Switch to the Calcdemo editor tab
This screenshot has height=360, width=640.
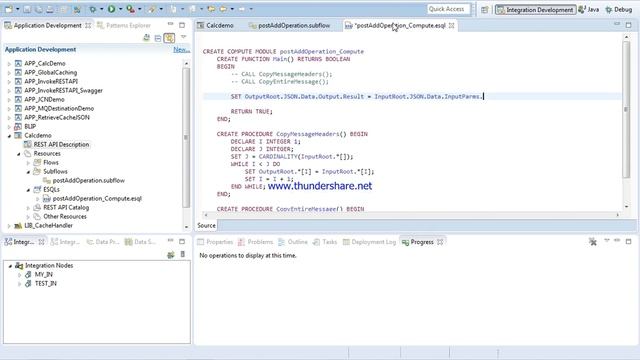[x=216, y=25]
